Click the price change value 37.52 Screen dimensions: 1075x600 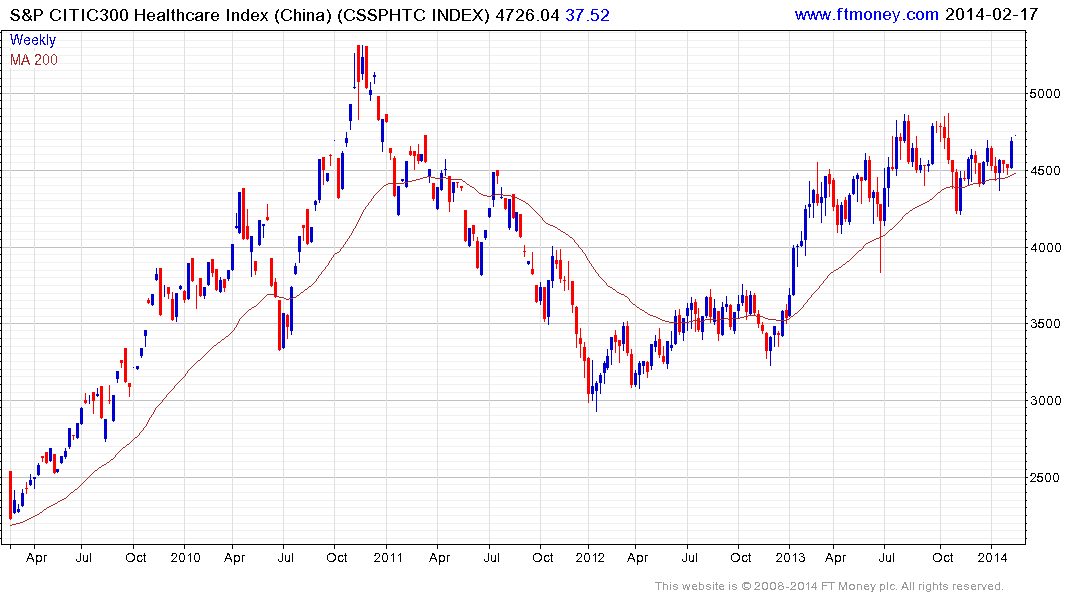click(x=588, y=14)
